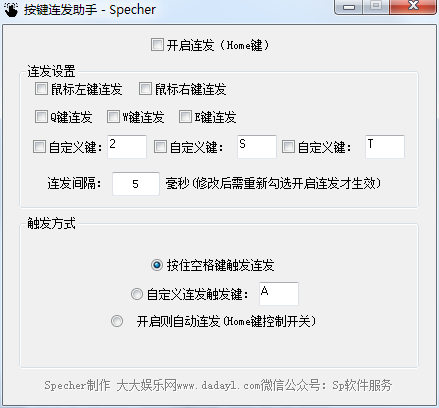
Task: Check 鼠标右键连发 option
Action: coord(145,89)
